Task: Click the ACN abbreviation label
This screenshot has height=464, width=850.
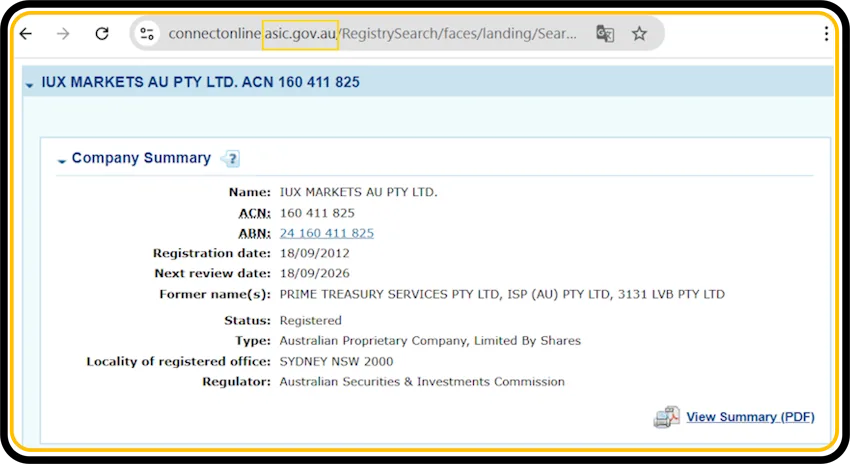Action: pos(254,214)
